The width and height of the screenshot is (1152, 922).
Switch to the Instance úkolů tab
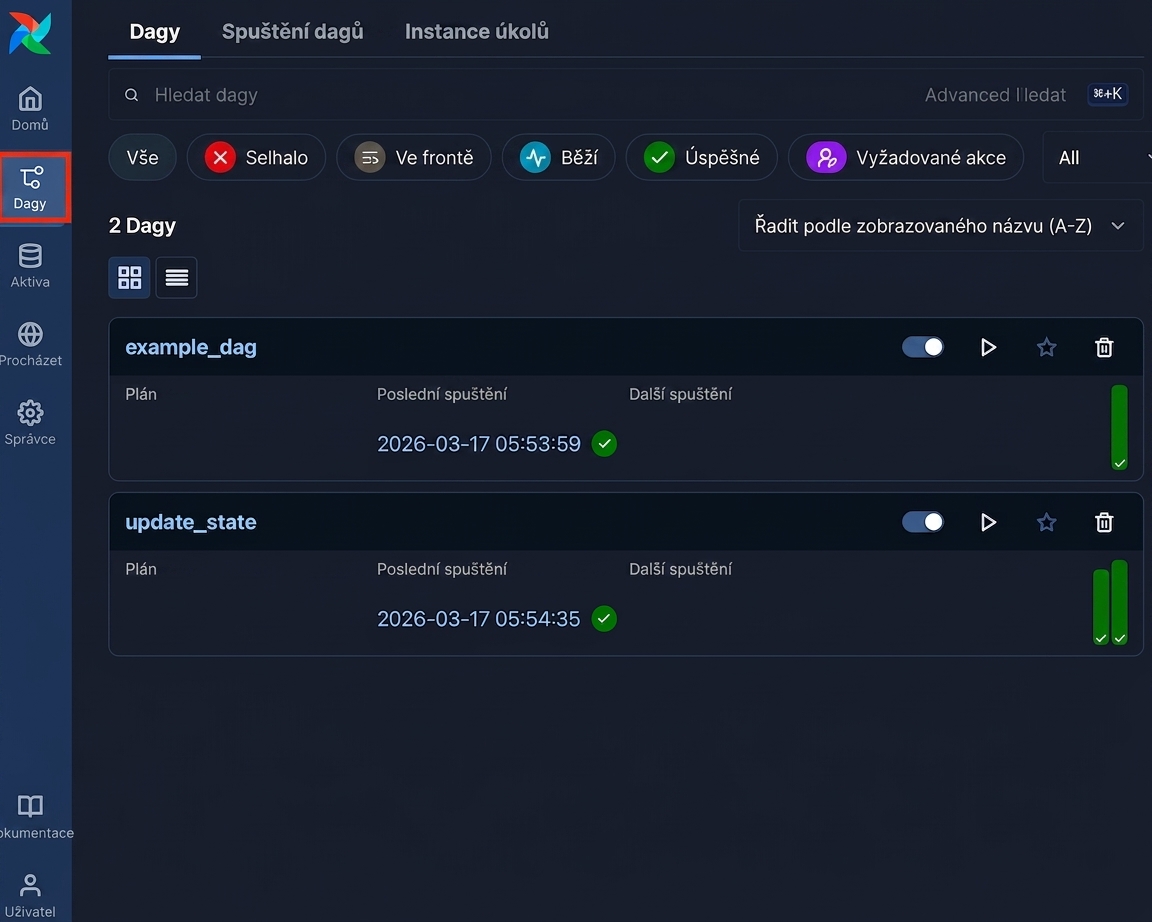click(477, 32)
